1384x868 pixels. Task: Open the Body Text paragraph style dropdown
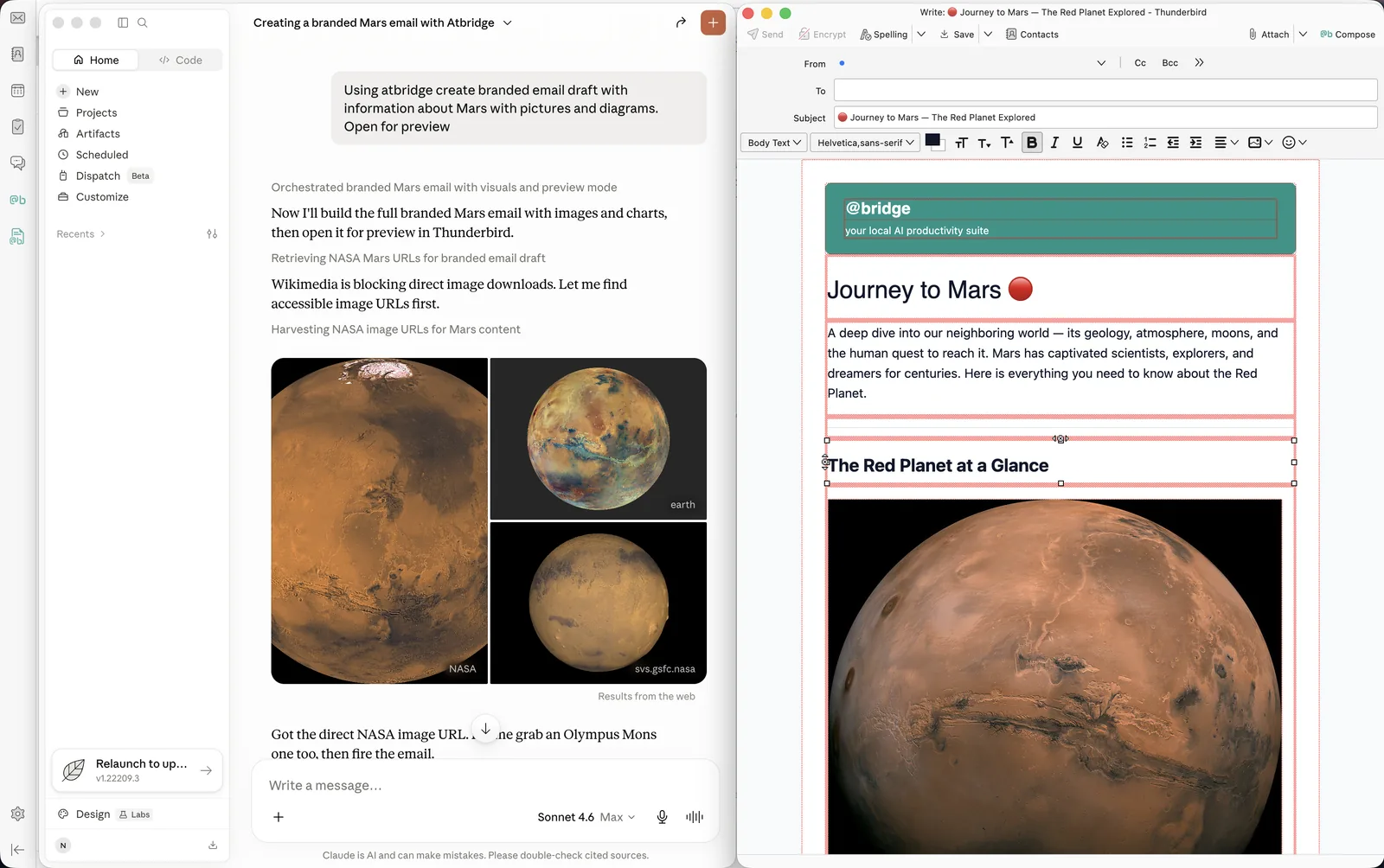[x=773, y=143]
